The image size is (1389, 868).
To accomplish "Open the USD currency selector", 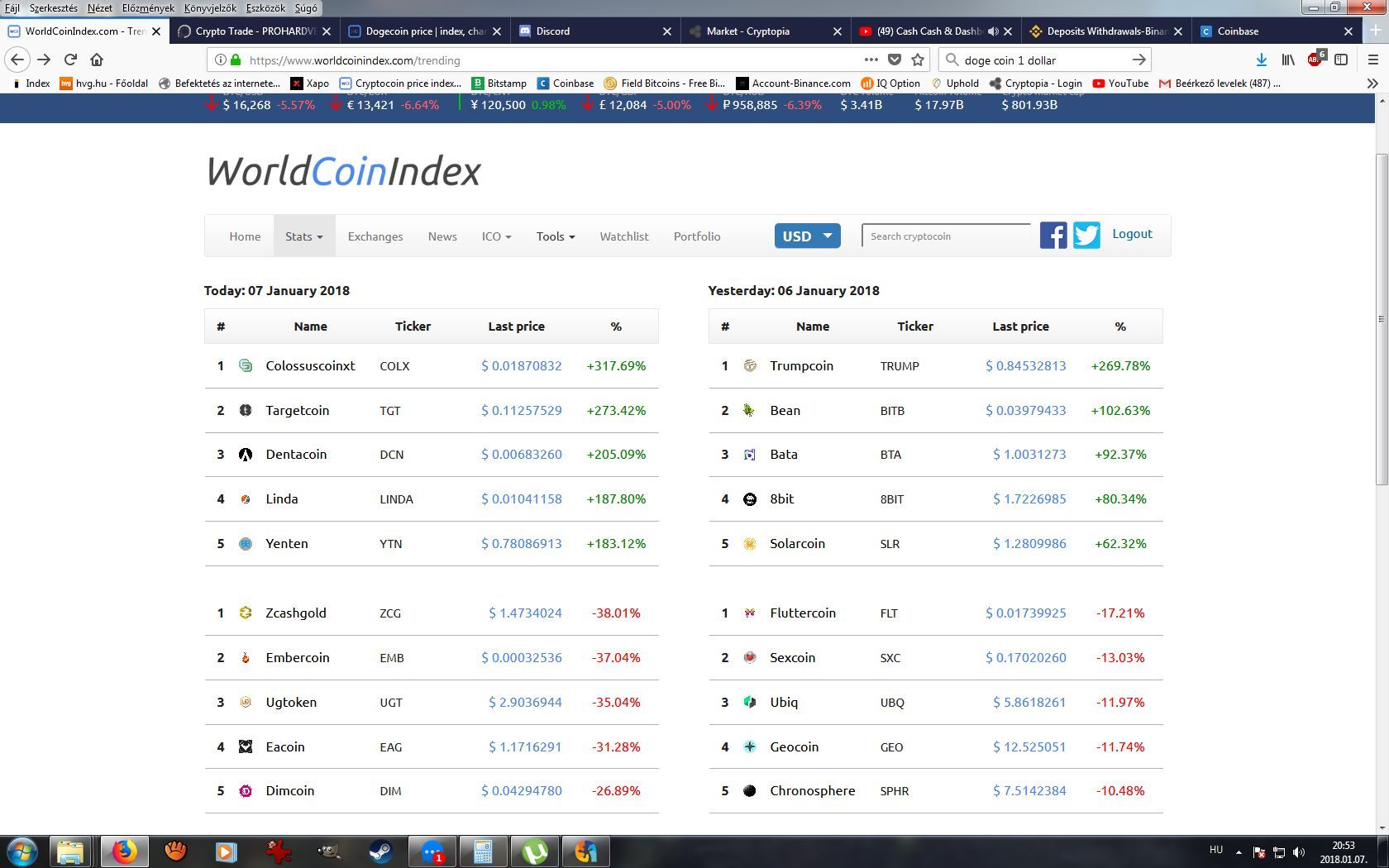I will pyautogui.click(x=808, y=236).
